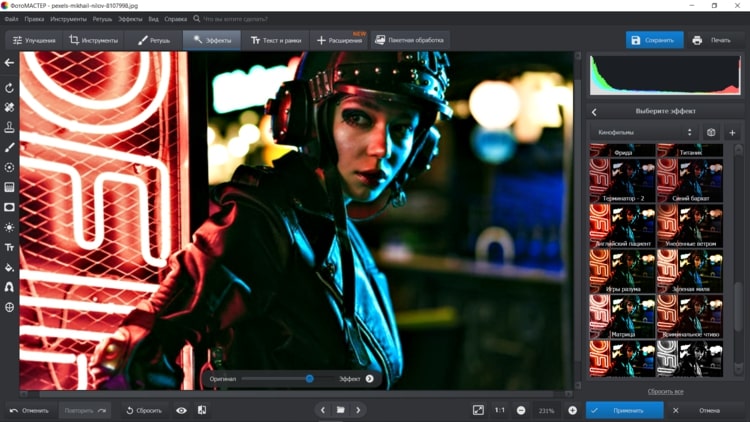
Task: Choose the text tool (Tт) icon
Action: click(9, 247)
